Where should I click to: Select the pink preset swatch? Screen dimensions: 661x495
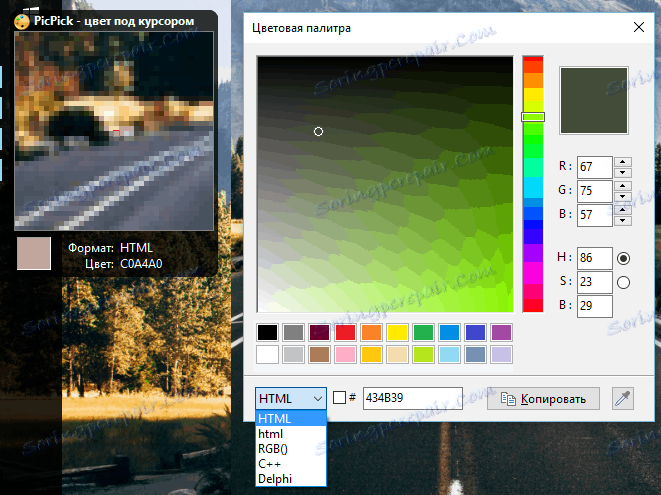(345, 355)
